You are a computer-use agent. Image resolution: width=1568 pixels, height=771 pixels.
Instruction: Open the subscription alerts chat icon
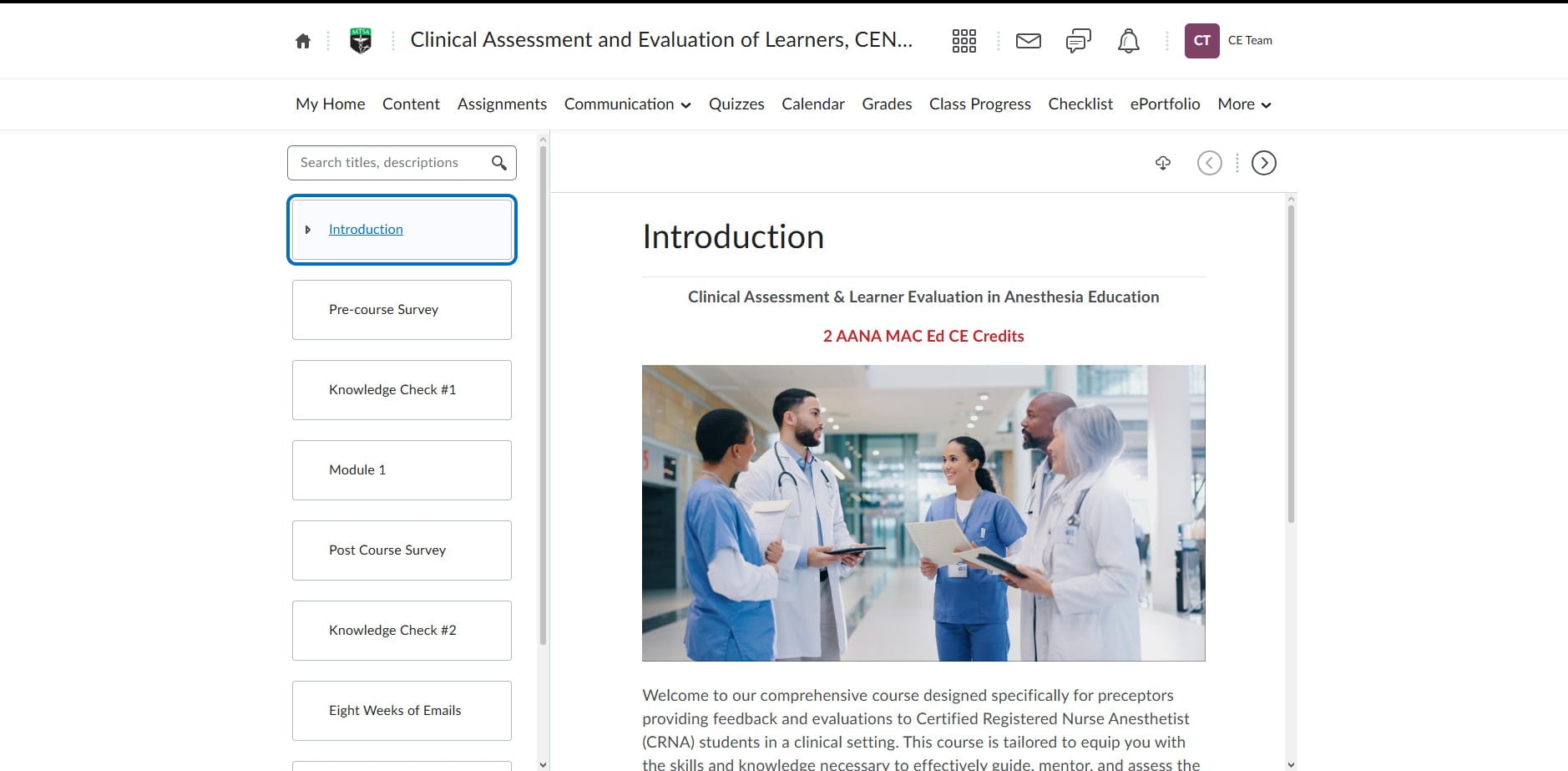(1078, 40)
